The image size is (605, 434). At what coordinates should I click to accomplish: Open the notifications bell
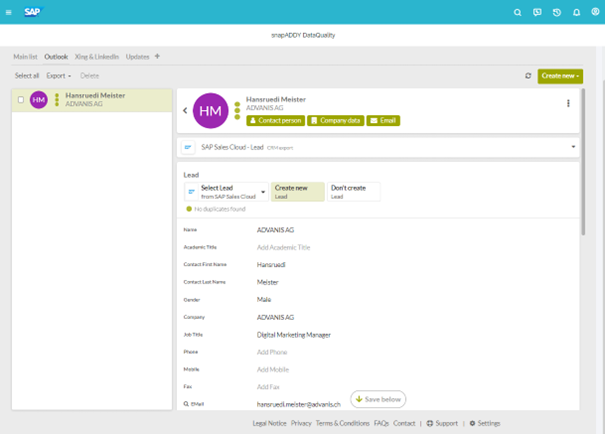[576, 13]
